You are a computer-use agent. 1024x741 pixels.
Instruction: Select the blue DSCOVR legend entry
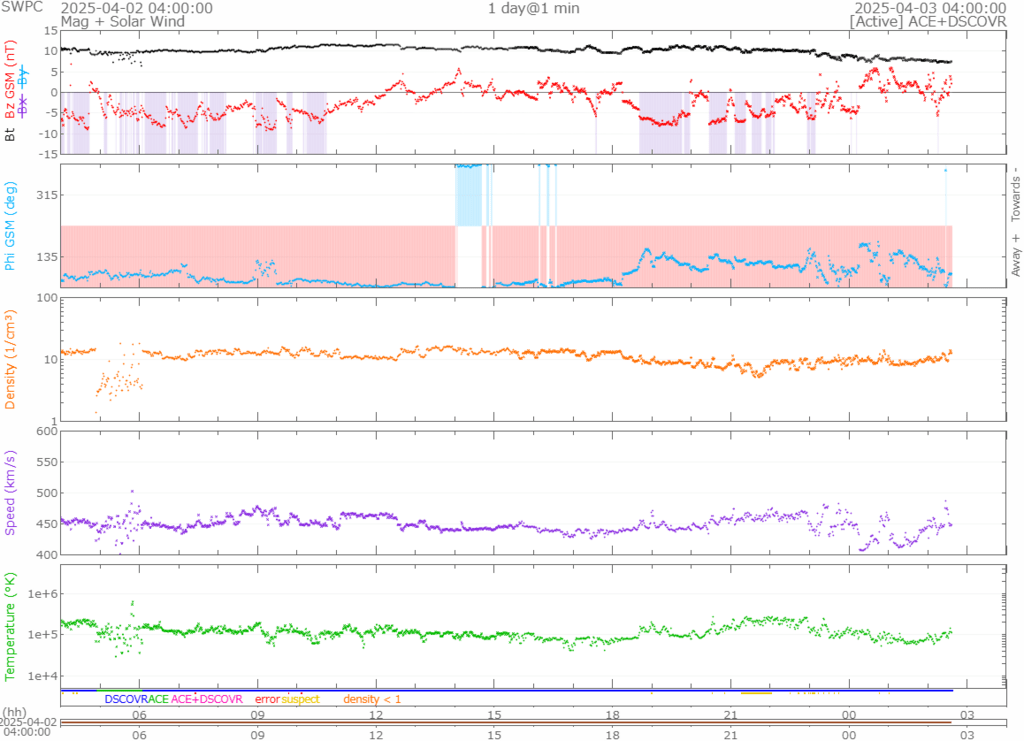pos(125,699)
